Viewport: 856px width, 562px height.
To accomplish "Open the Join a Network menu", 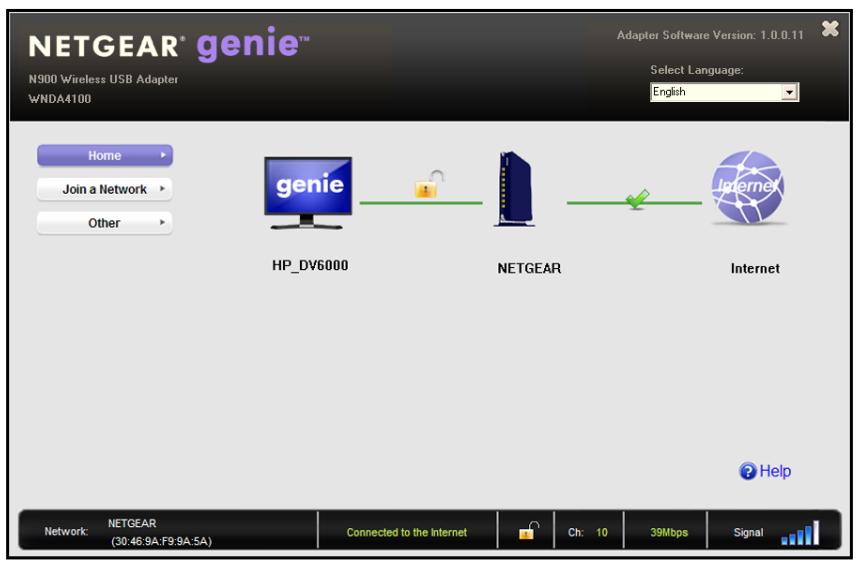I will pos(105,189).
